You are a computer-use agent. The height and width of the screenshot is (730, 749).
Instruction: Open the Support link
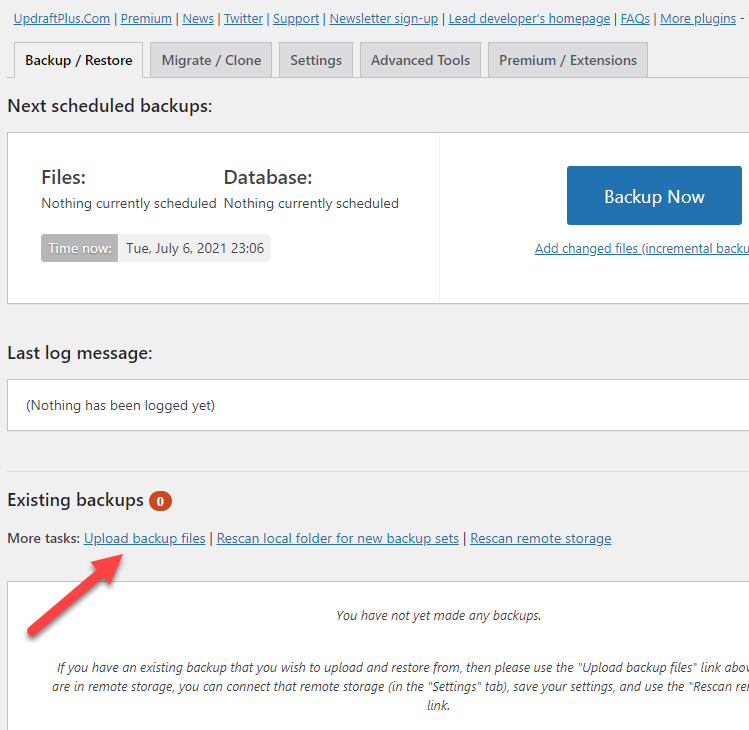click(296, 18)
